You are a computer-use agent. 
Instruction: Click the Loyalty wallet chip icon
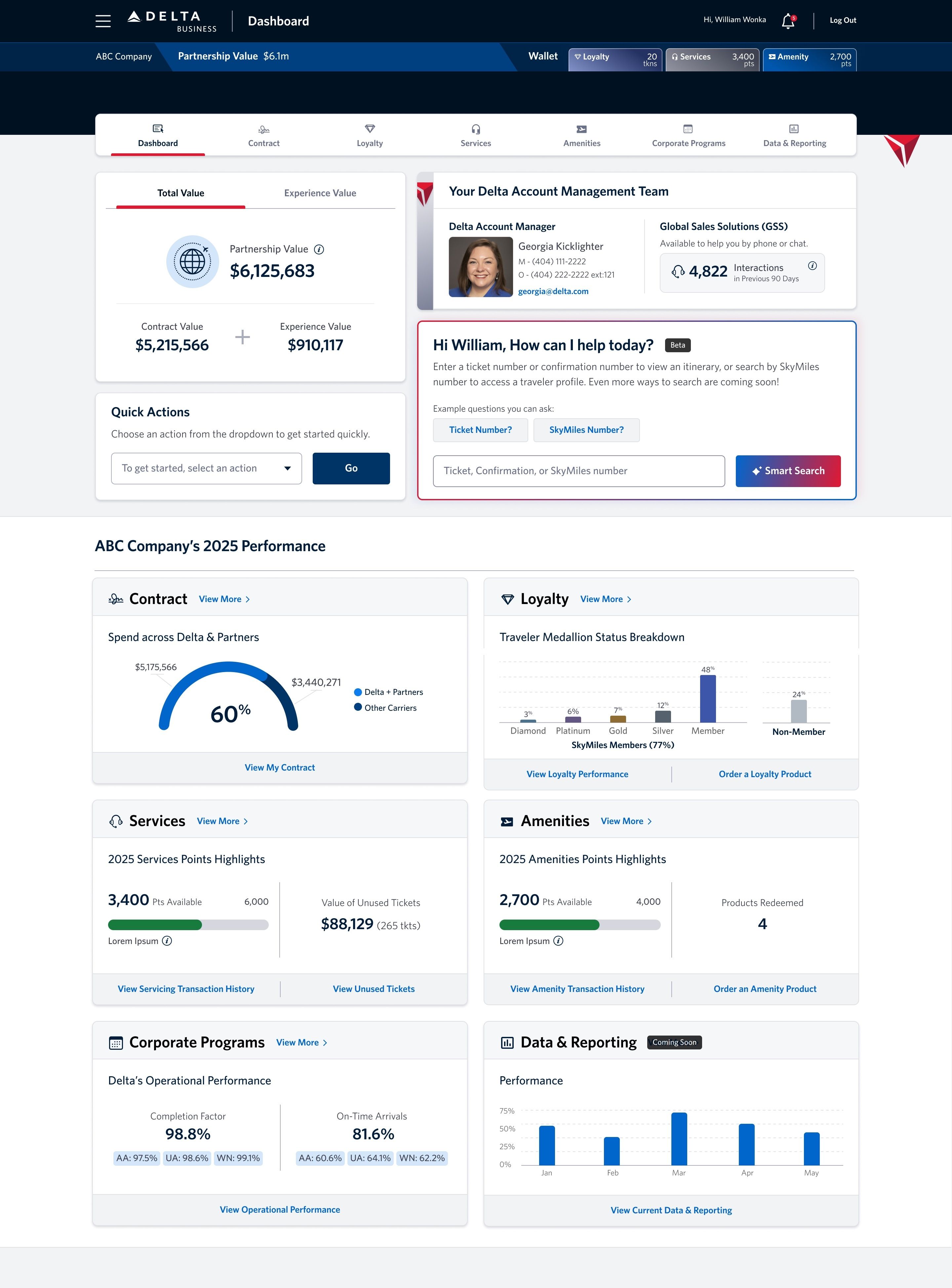click(x=578, y=57)
